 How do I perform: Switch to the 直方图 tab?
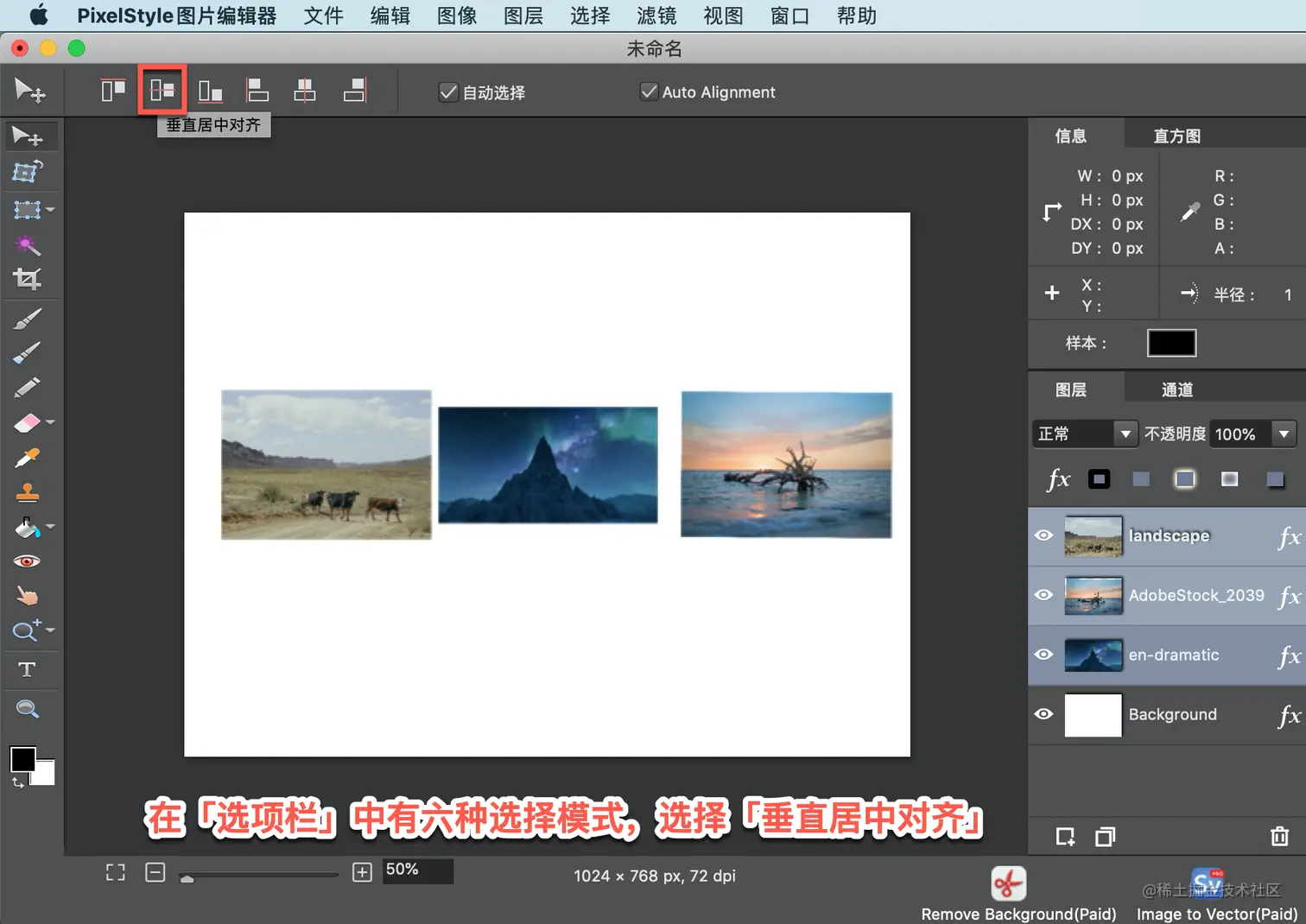point(1176,136)
